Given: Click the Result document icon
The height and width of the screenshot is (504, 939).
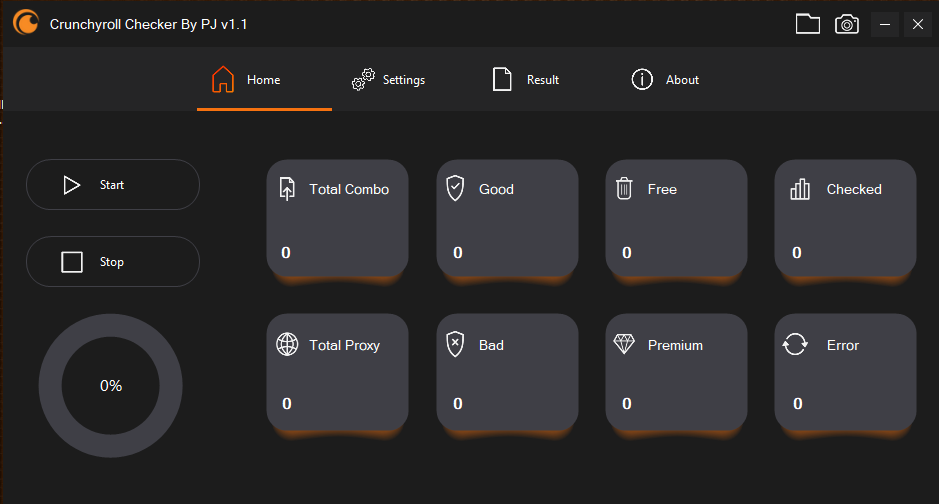Looking at the screenshot, I should tap(502, 80).
